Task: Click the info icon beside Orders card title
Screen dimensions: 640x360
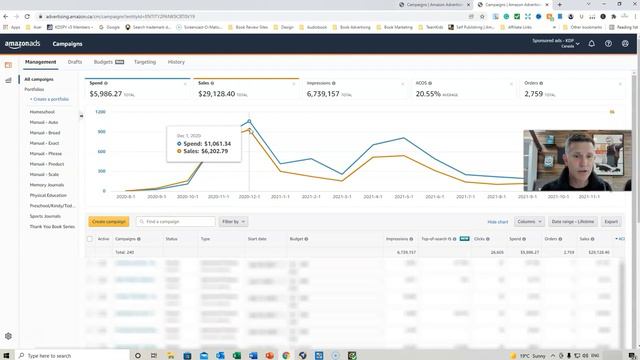Action: [541, 83]
